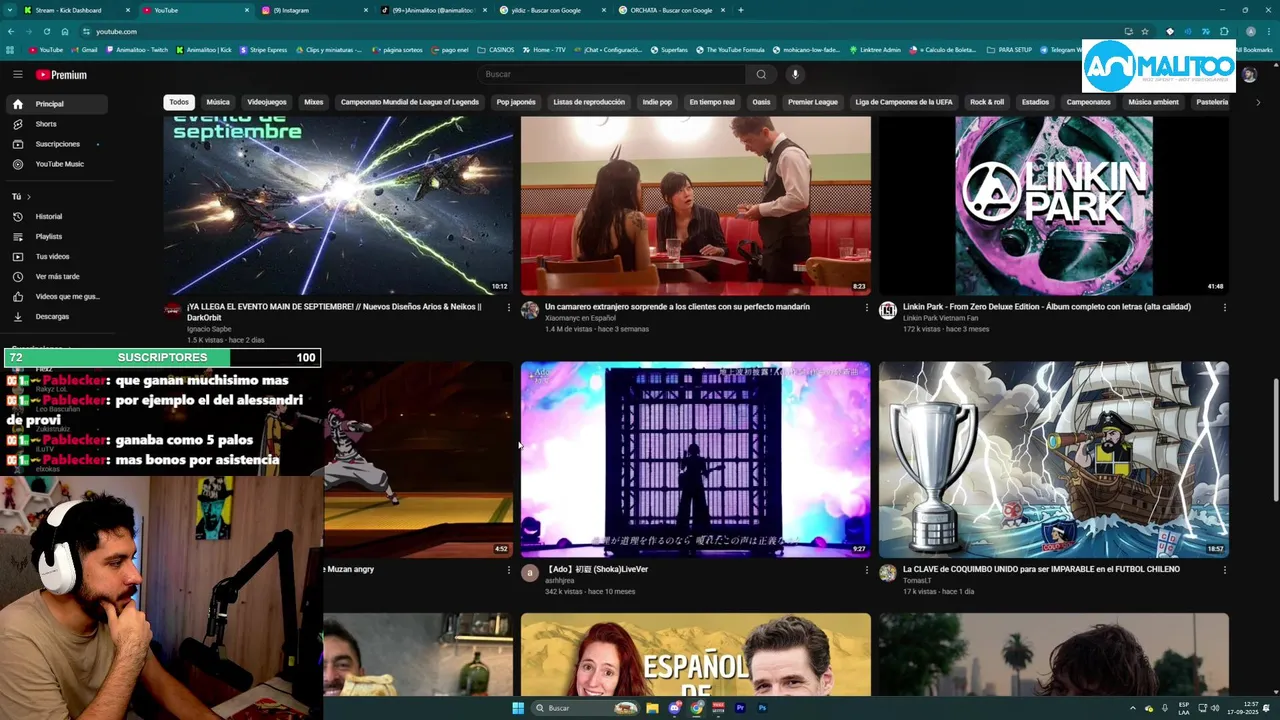
Task: Open Ver más tarde list
Action: (x=56, y=276)
